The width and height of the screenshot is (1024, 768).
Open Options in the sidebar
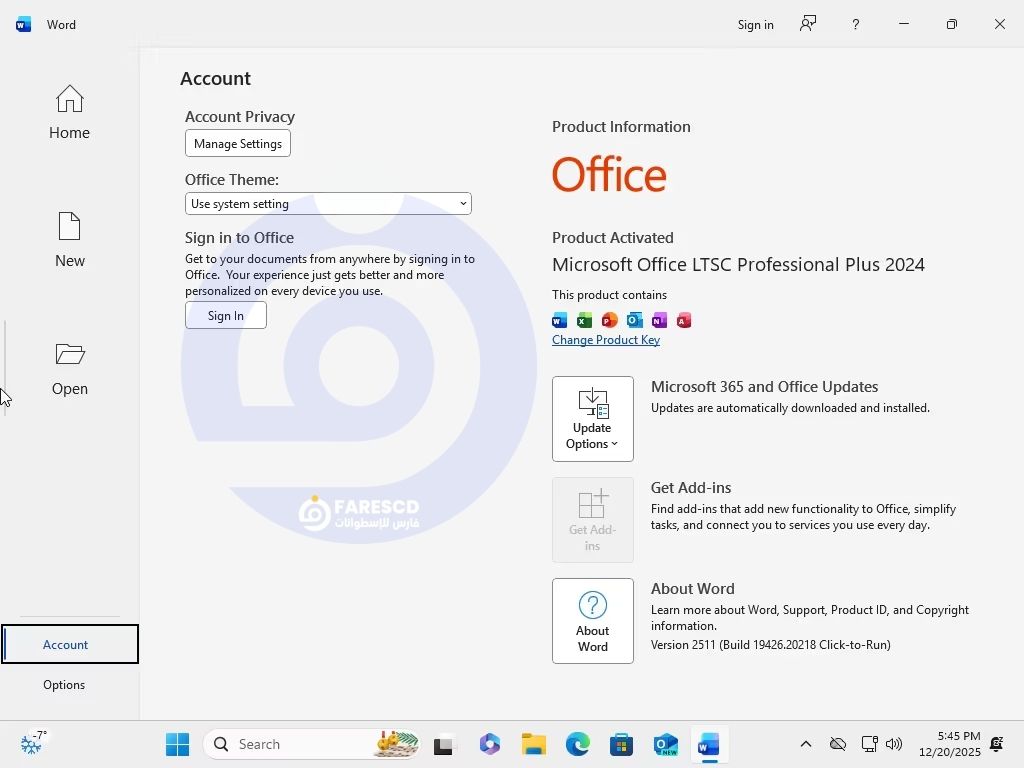tap(64, 685)
